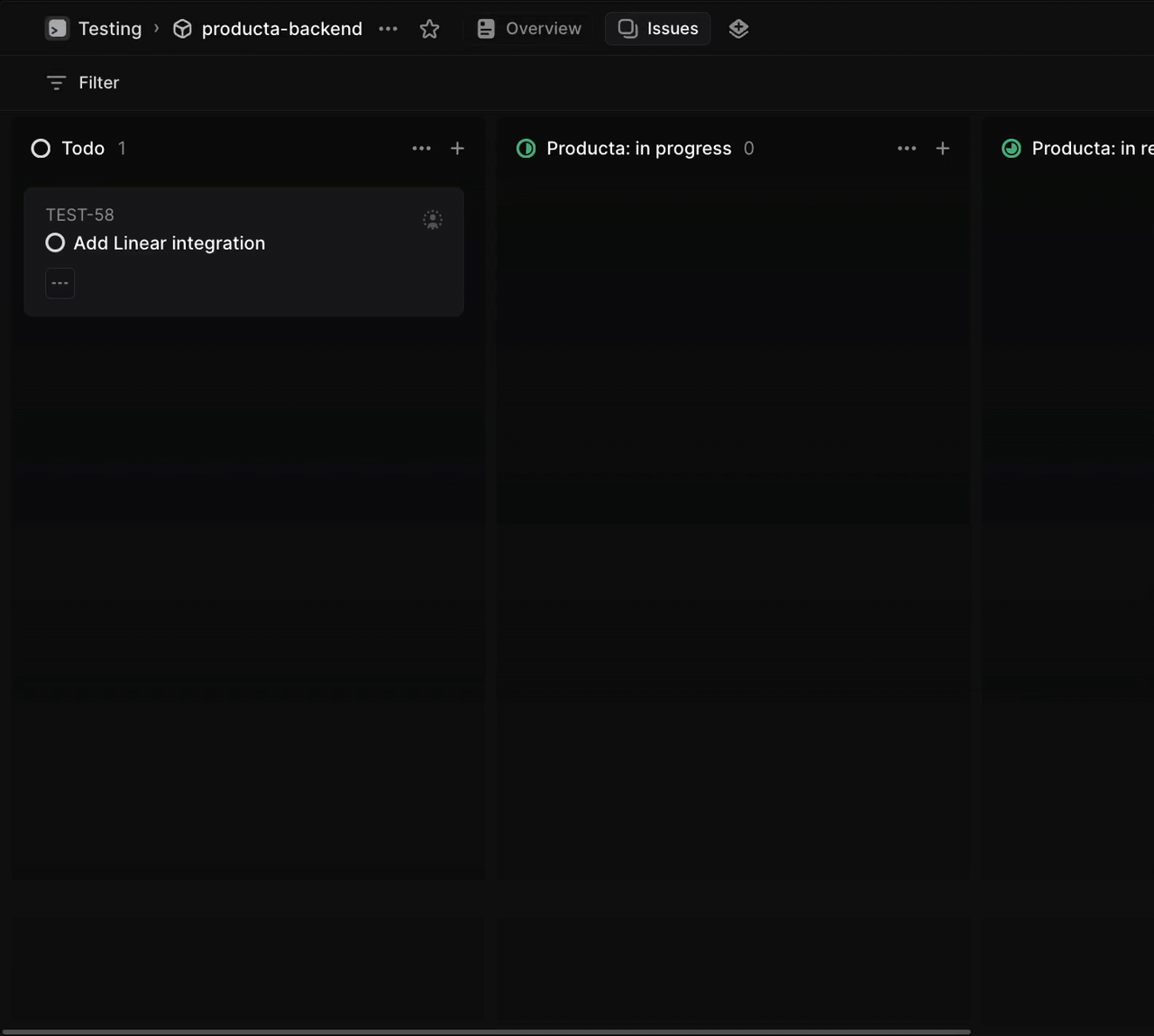Click the Testing team icon in breadcrumb
This screenshot has height=1036, width=1154.
[x=57, y=29]
